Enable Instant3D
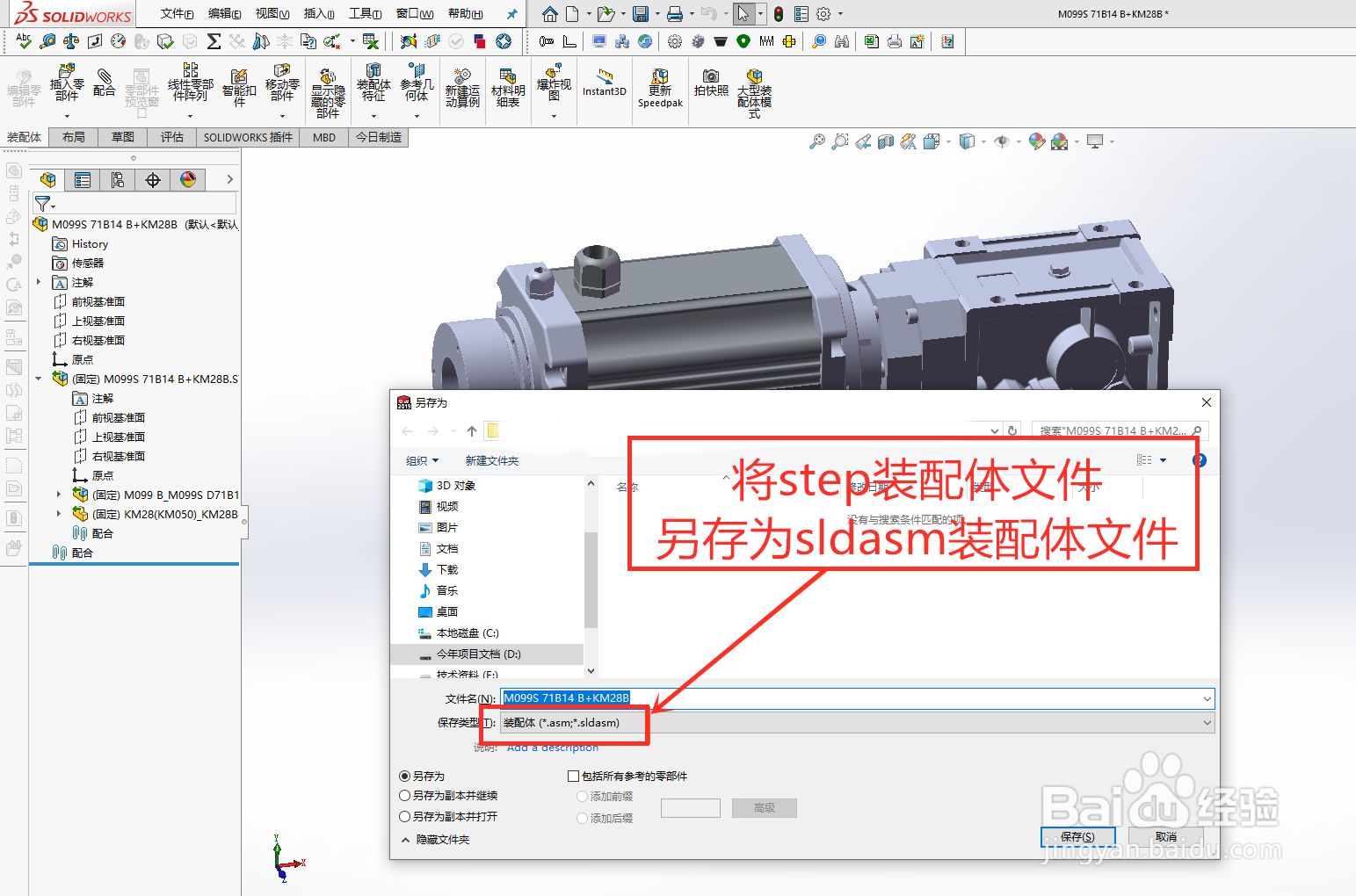Viewport: 1356px width, 896px height. (604, 88)
